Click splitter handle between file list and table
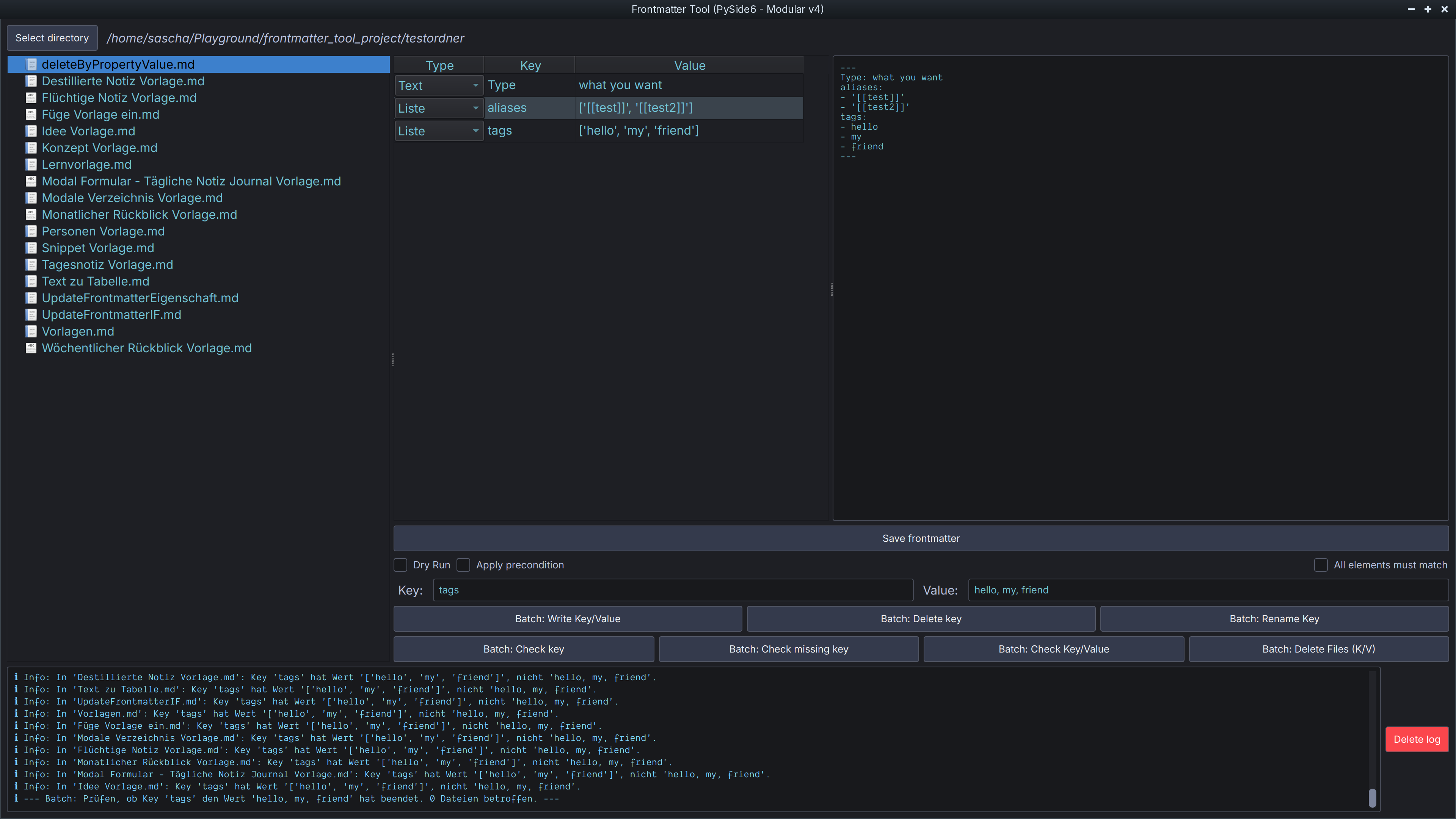Viewport: 1456px width, 819px height. [x=392, y=359]
